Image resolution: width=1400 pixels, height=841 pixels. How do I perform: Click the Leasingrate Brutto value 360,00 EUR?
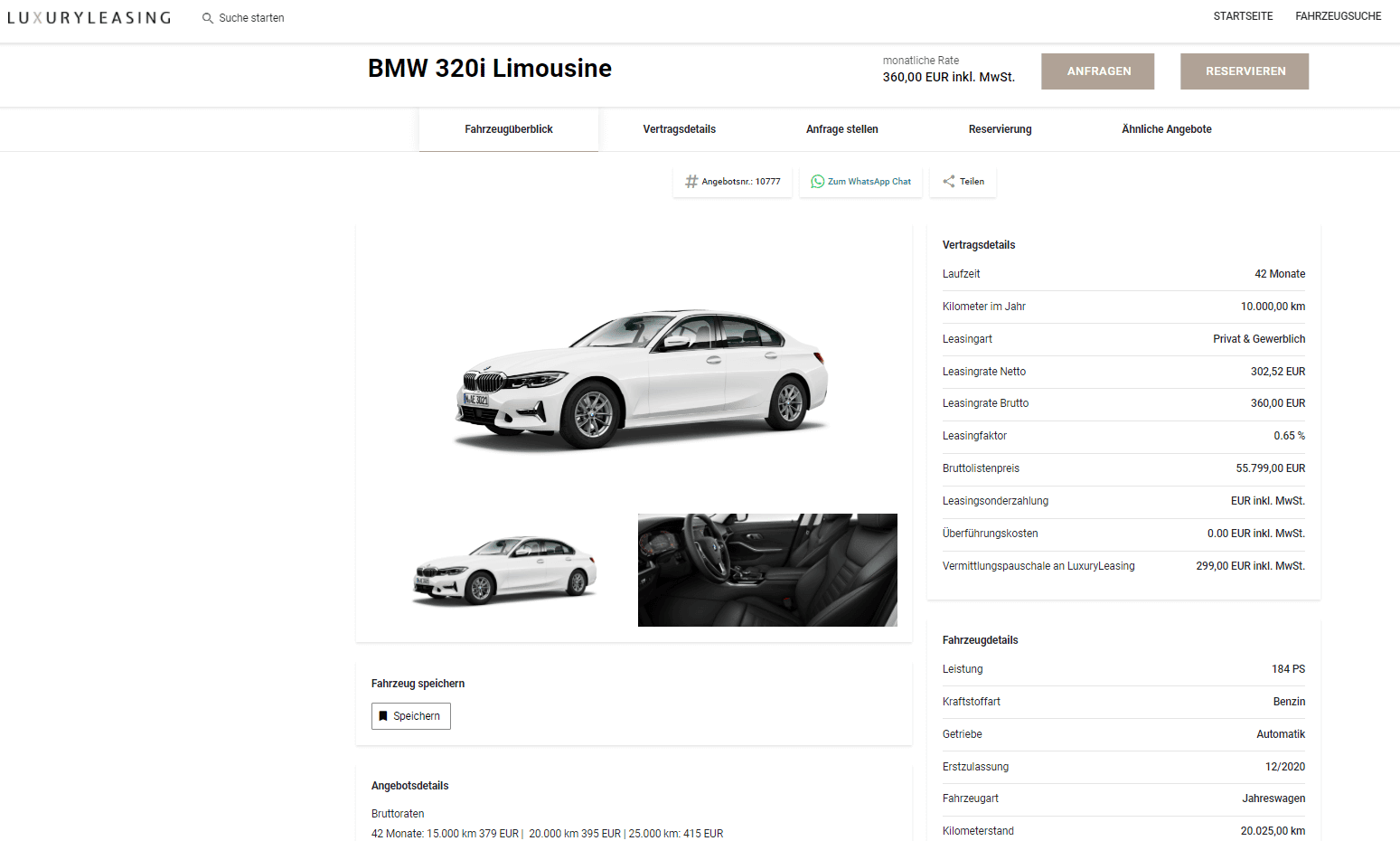click(x=1278, y=403)
